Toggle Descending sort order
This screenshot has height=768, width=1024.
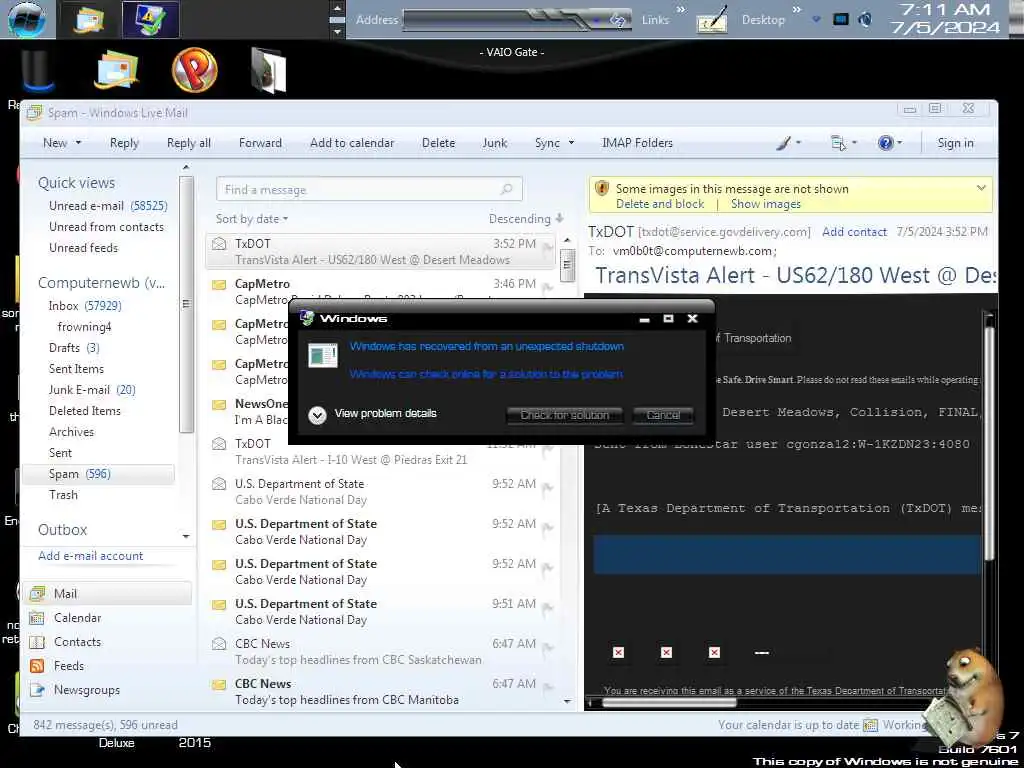pos(526,219)
